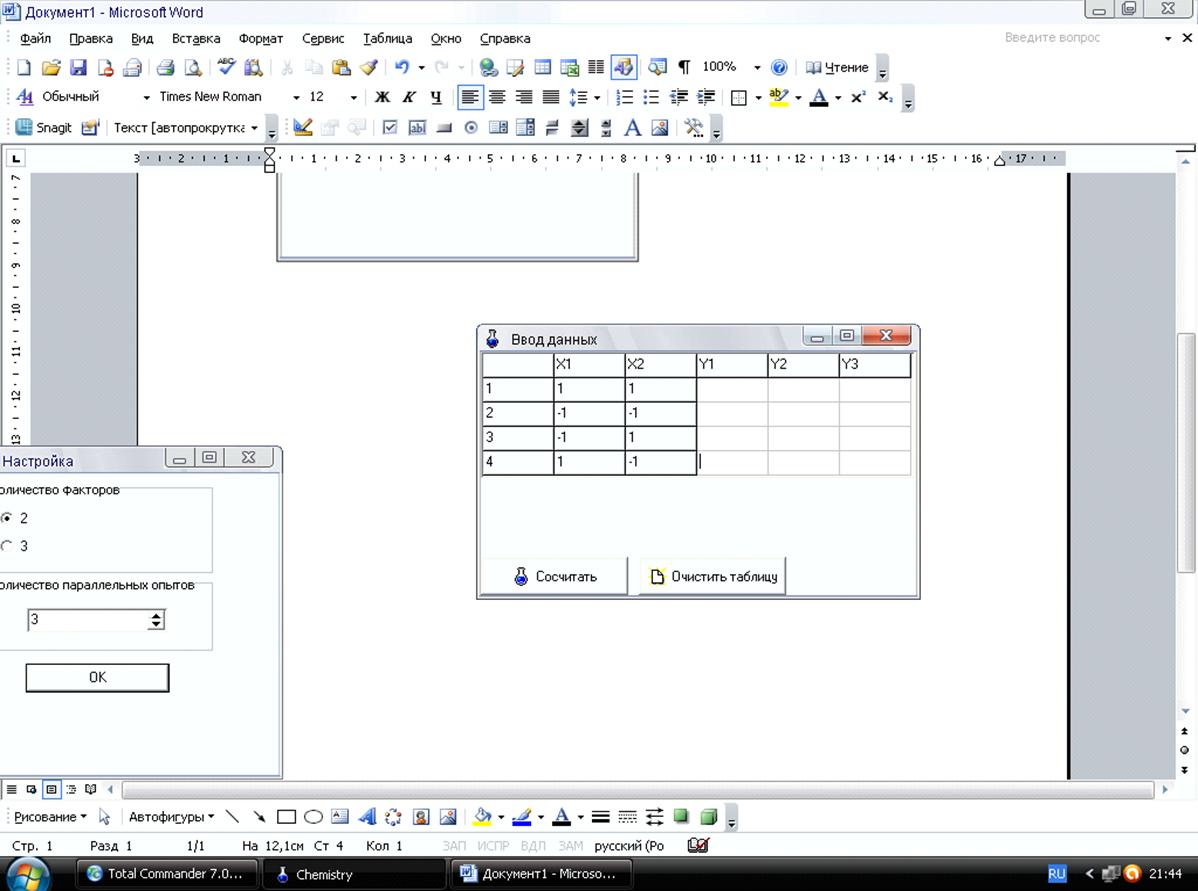This screenshot has height=891, width=1198.
Task: Select the 3 factors radio button
Action: 7,546
